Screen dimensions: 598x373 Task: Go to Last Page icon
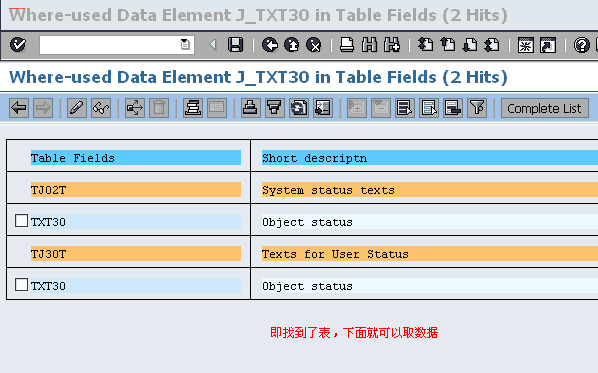click(x=492, y=45)
